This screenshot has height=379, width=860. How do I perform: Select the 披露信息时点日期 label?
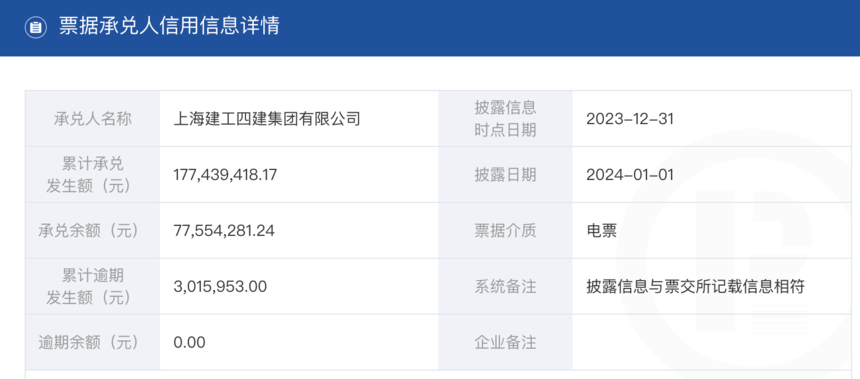tap(505, 119)
